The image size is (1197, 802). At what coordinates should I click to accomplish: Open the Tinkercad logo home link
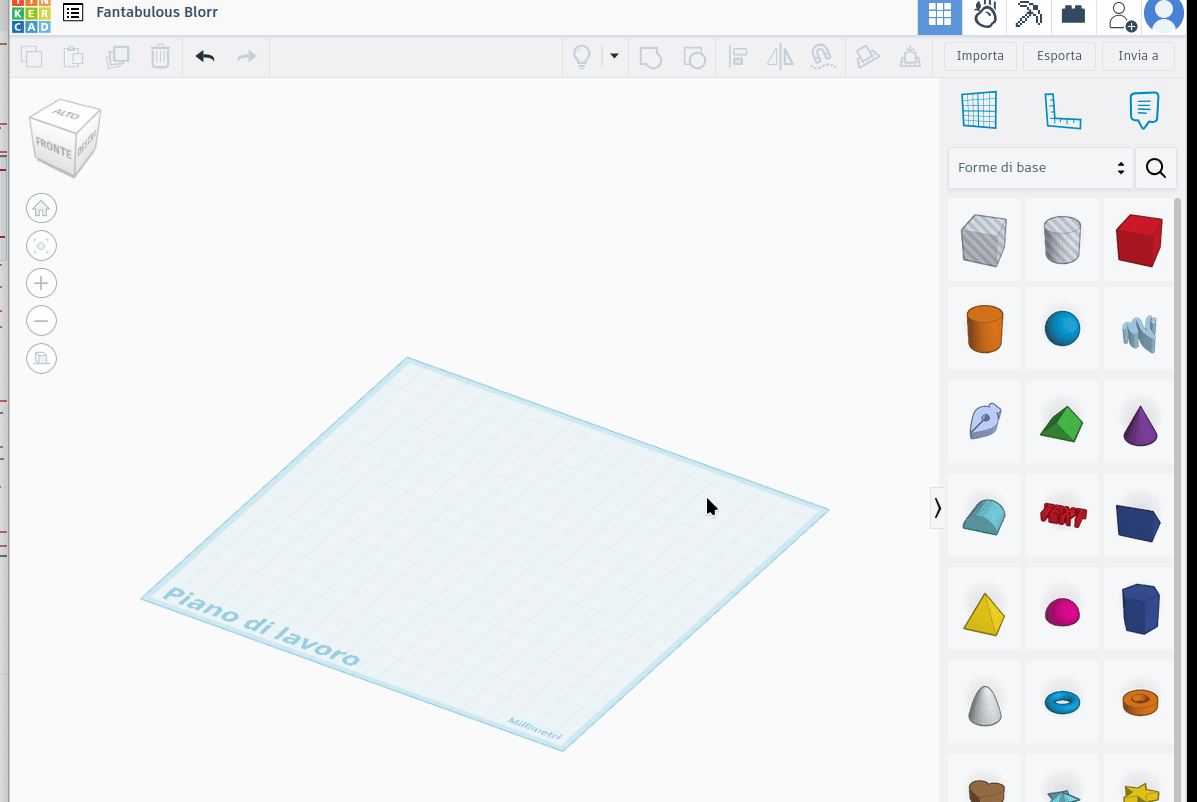point(31,16)
